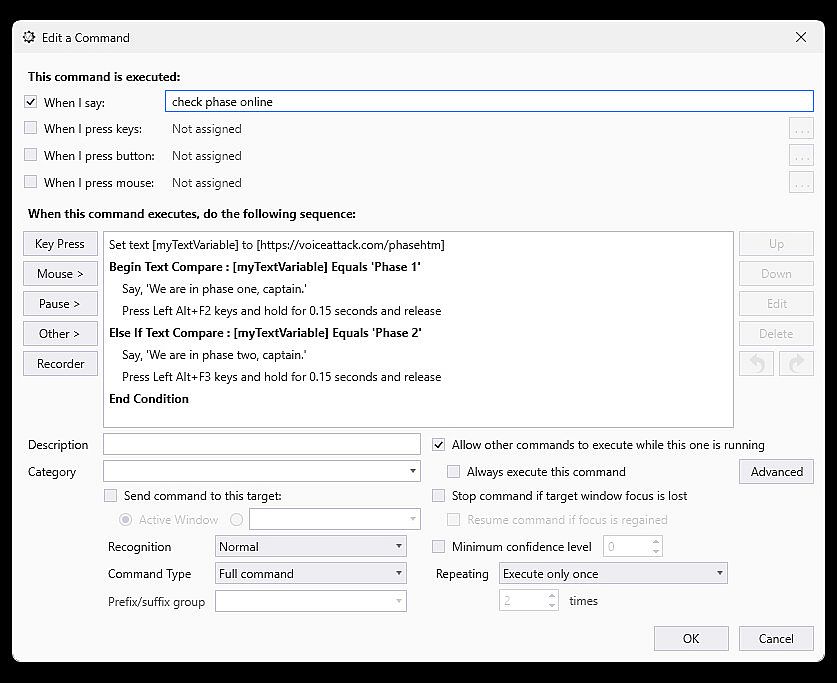Click ellipsis button beside press button row

[801, 156]
